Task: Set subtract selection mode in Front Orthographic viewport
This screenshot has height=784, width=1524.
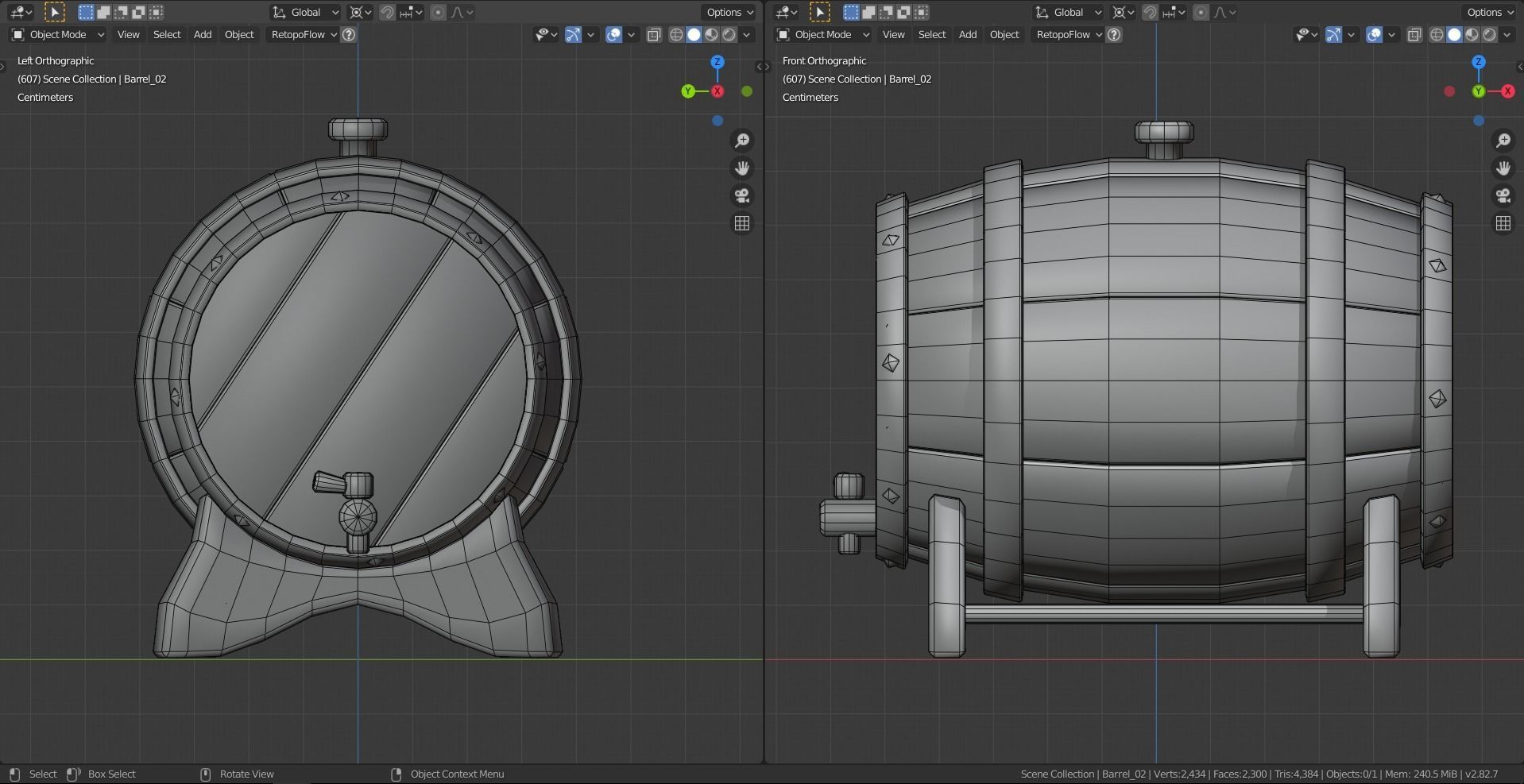Action: (886, 12)
